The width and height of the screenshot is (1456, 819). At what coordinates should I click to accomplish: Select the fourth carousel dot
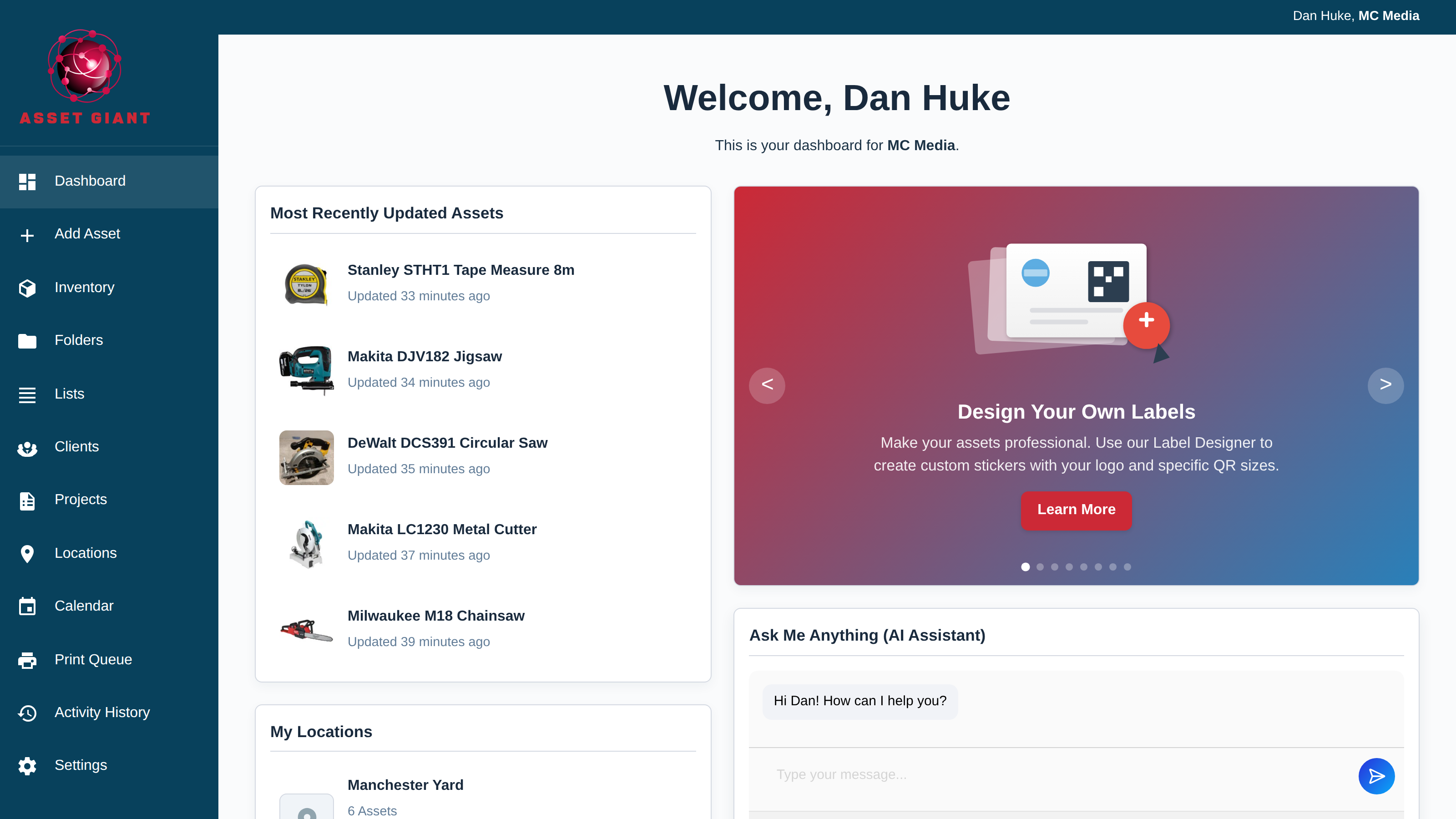[x=1069, y=567]
